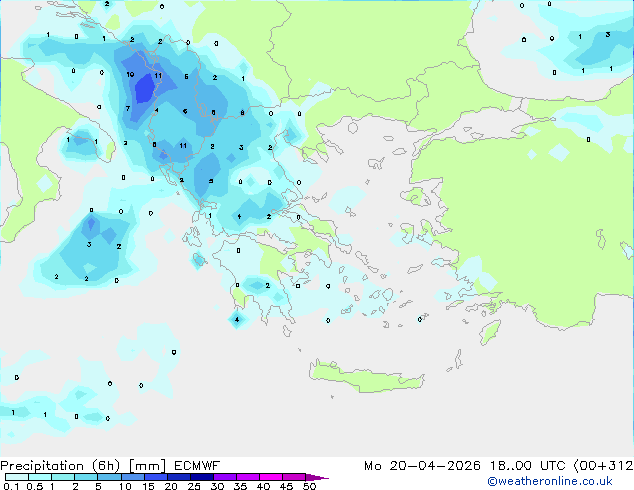
Task: Click the "10" value on the map
Action: coord(130,75)
